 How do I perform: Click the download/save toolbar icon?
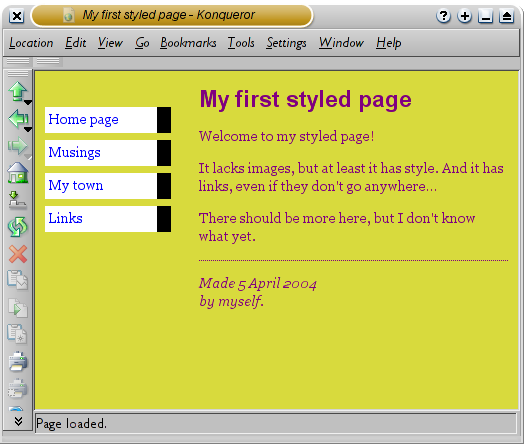pyautogui.click(x=17, y=200)
